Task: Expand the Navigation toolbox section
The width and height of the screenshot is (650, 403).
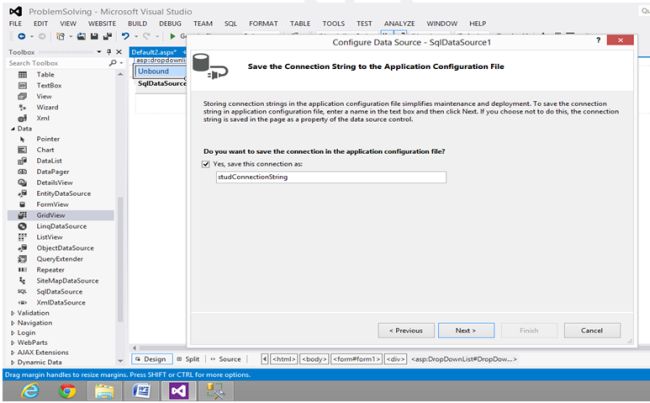Action: pos(12,323)
